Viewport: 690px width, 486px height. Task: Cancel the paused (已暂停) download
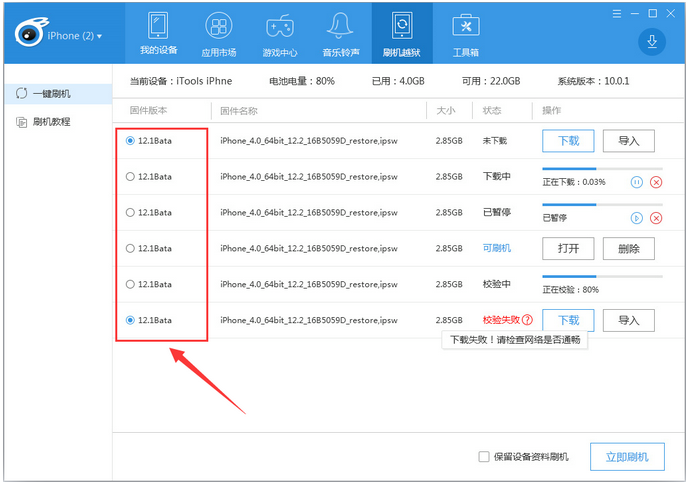(x=656, y=218)
